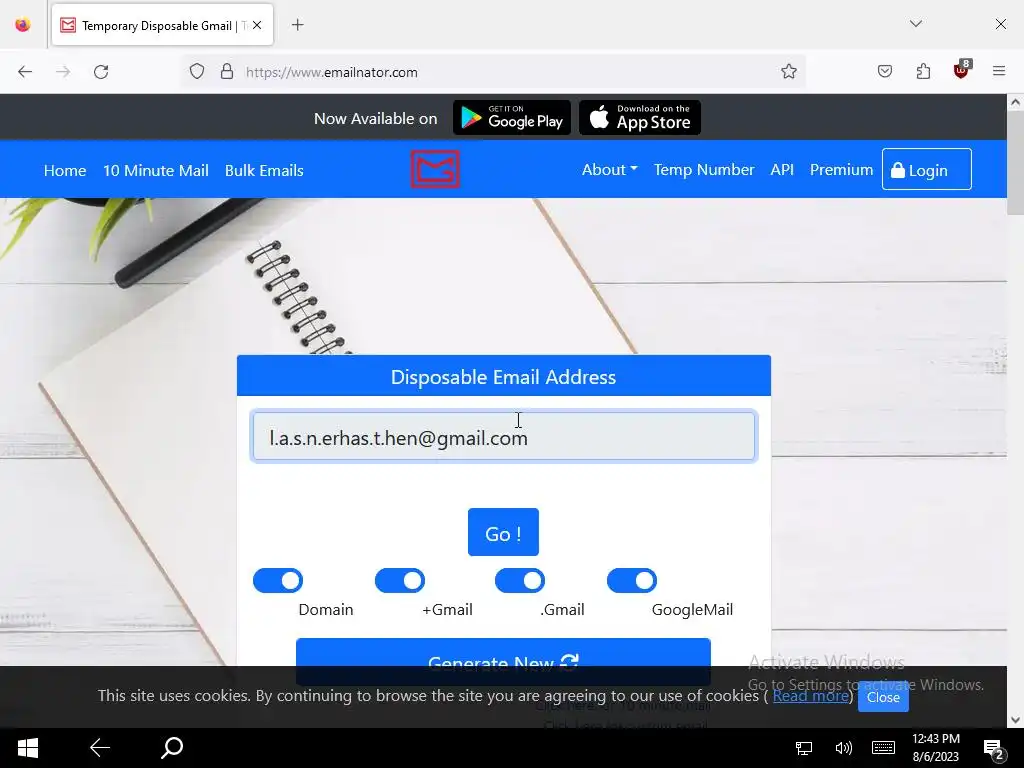The image size is (1024, 768).
Task: Click the Login button
Action: pyautogui.click(x=927, y=170)
